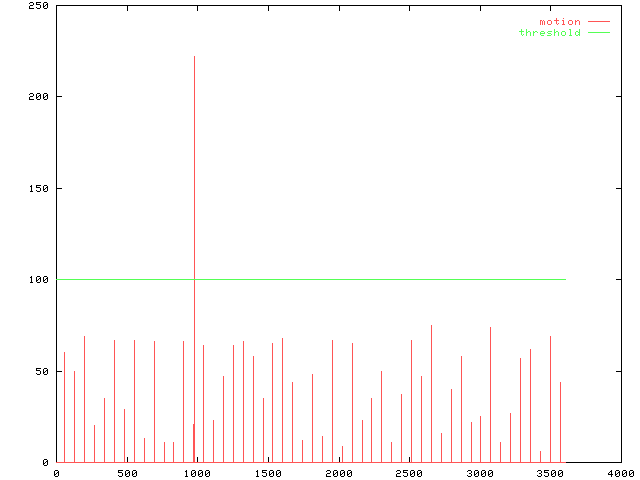Screen dimensions: 640x480
Task: Click the x-axis label 500
Action: (x=126, y=473)
